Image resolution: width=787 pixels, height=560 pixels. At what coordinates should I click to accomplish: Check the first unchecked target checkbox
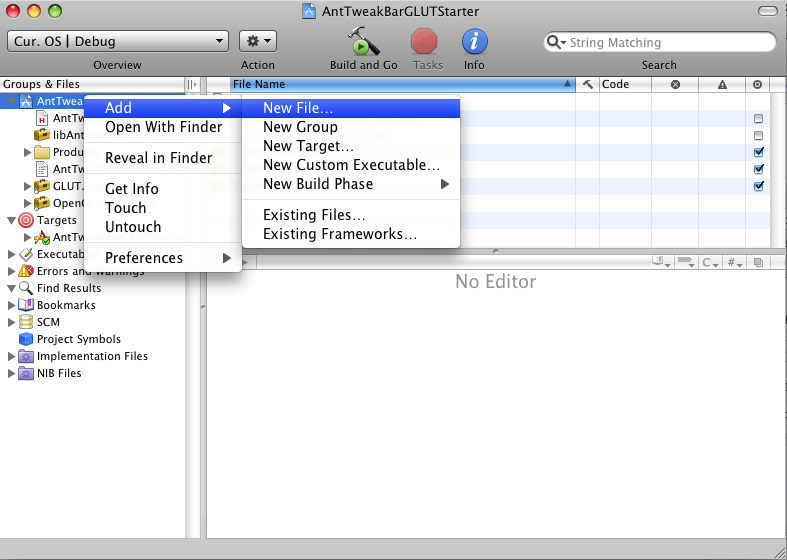pos(758,119)
